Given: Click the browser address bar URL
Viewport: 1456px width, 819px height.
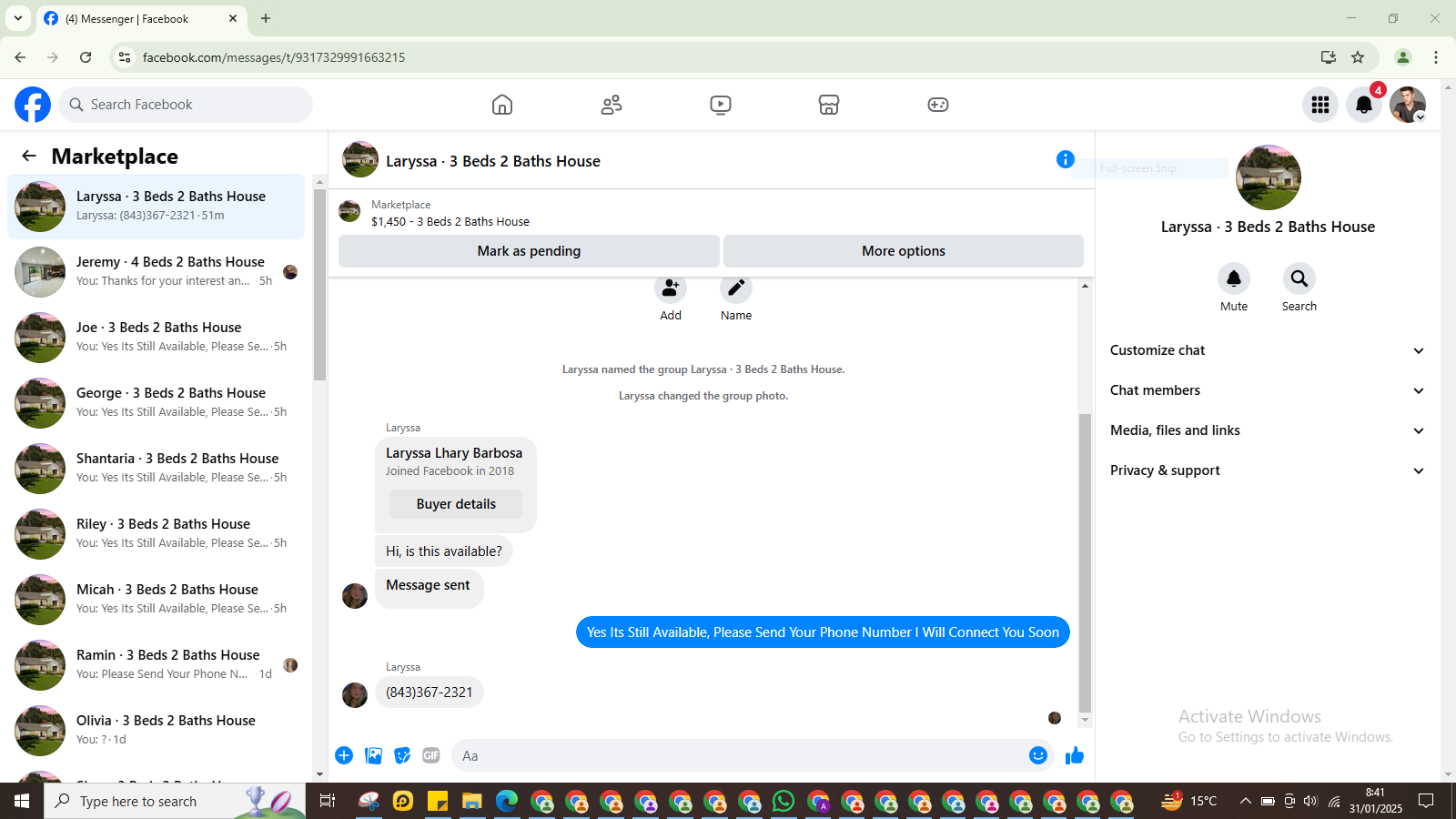Looking at the screenshot, I should pyautogui.click(x=274, y=57).
